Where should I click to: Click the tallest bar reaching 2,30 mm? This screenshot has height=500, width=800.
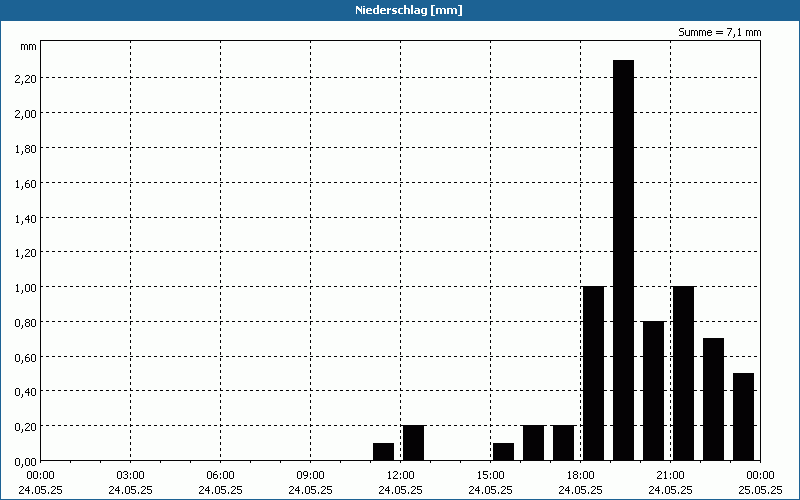(x=623, y=260)
